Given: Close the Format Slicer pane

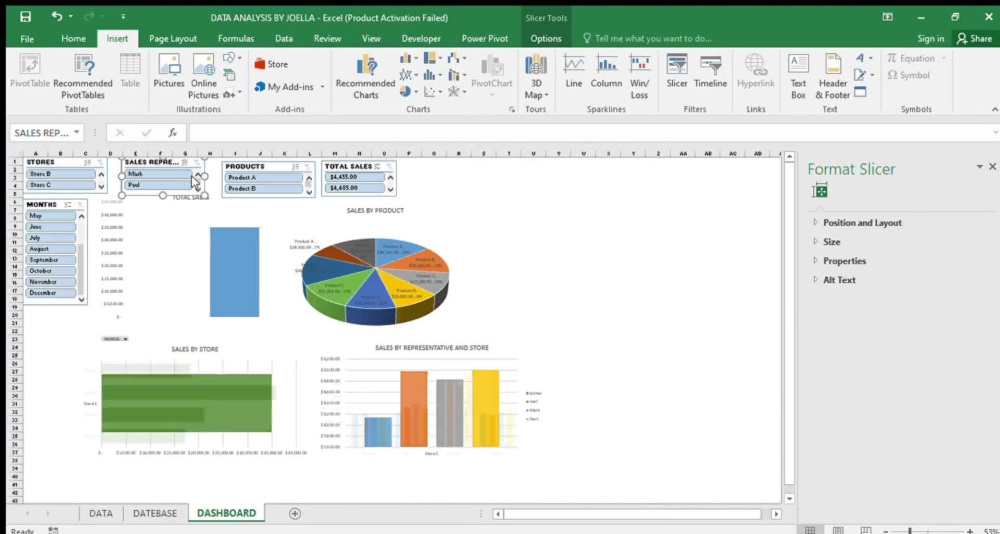Looking at the screenshot, I should tap(992, 167).
